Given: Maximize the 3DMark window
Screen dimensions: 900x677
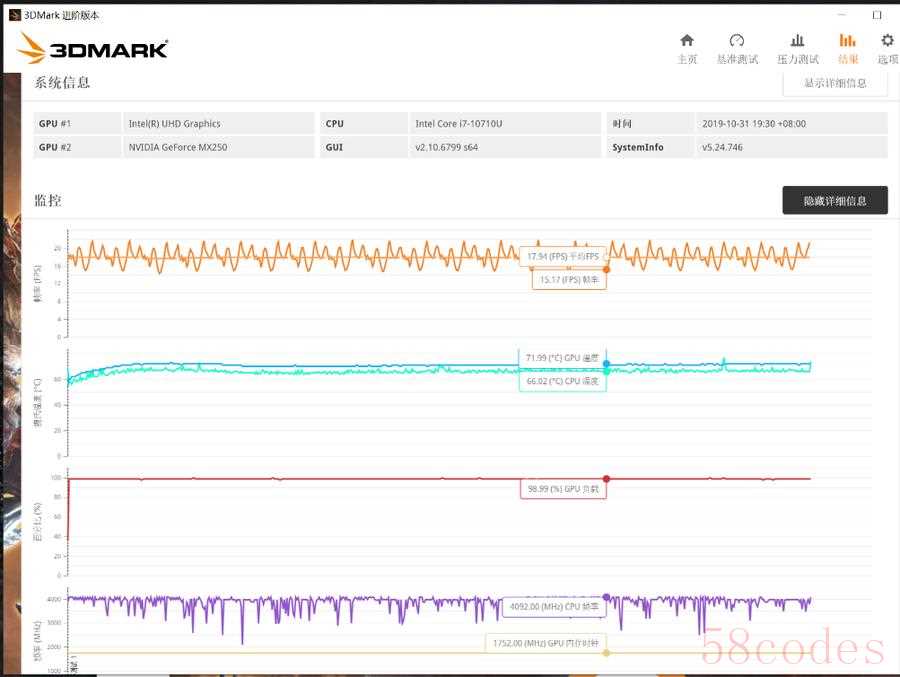Looking at the screenshot, I should [x=877, y=15].
